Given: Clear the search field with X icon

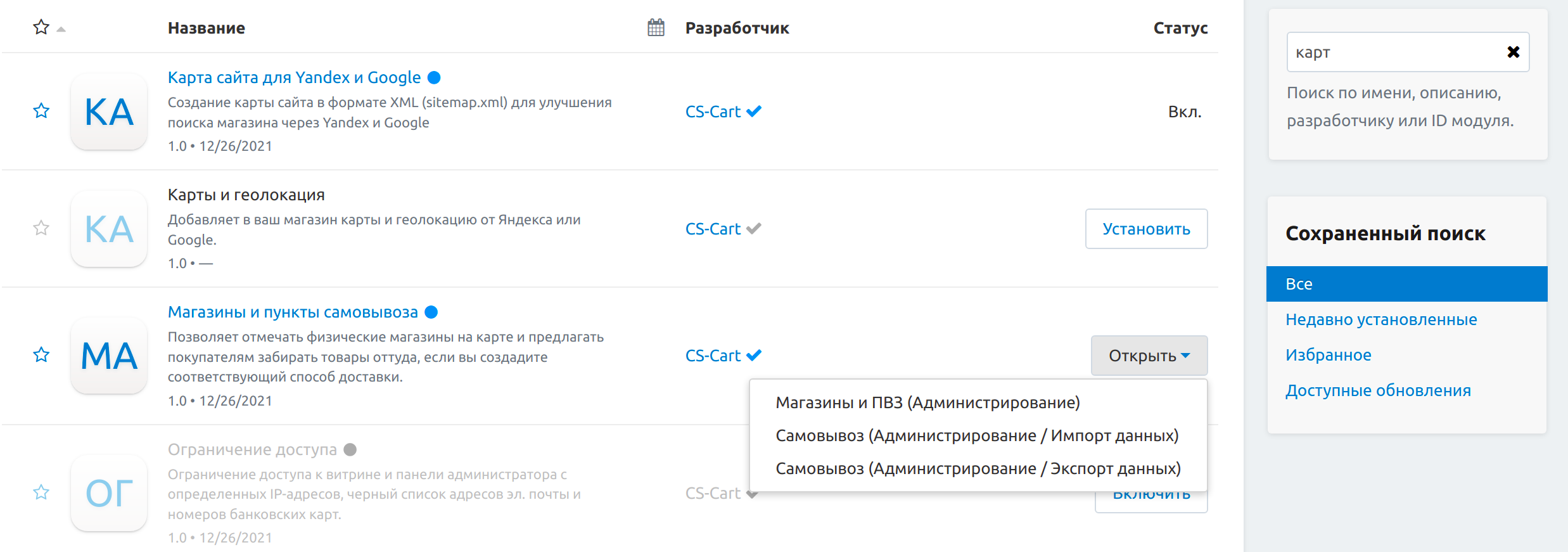Looking at the screenshot, I should 1513,52.
